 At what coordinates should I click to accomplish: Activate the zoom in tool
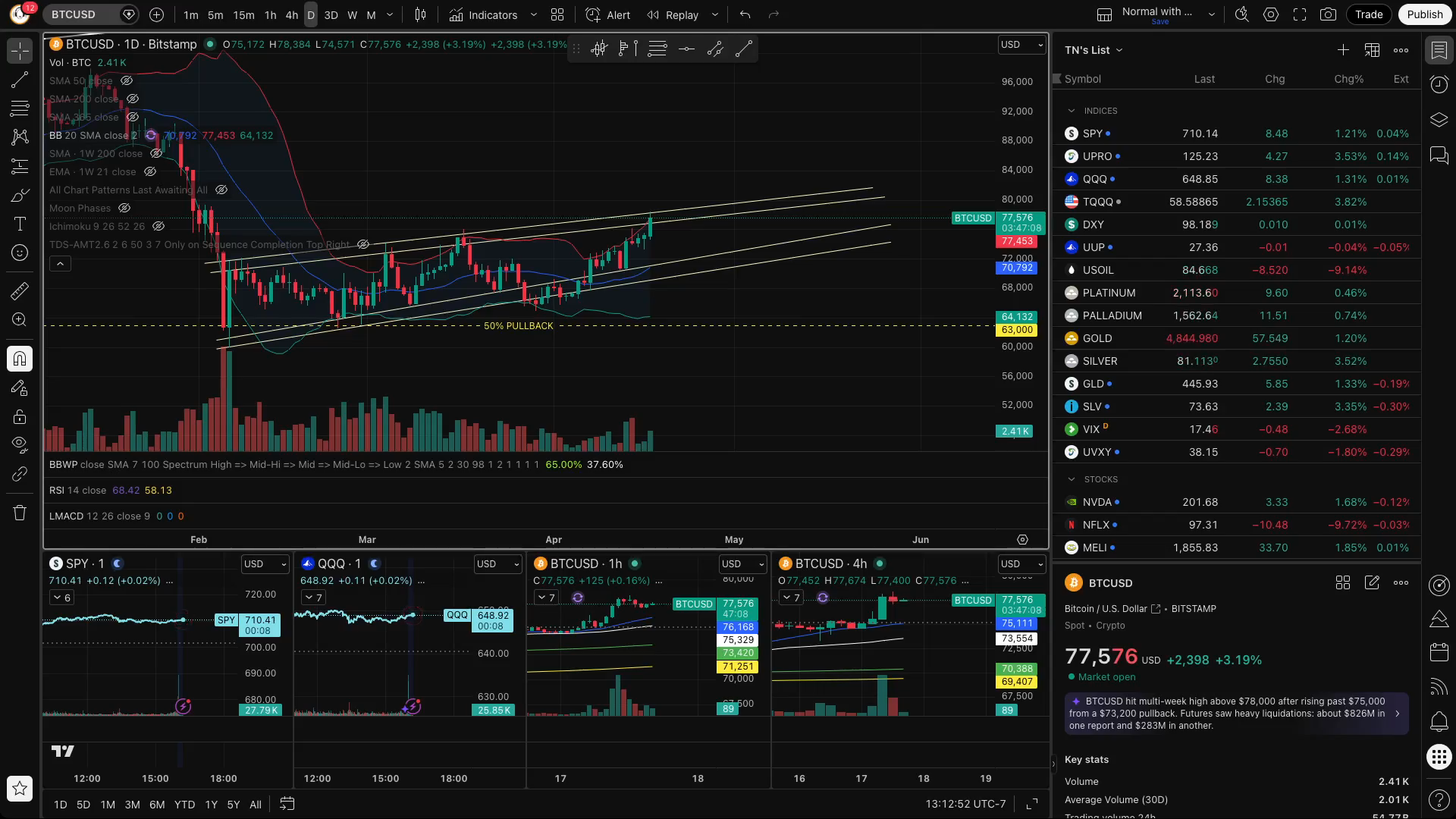(x=20, y=320)
